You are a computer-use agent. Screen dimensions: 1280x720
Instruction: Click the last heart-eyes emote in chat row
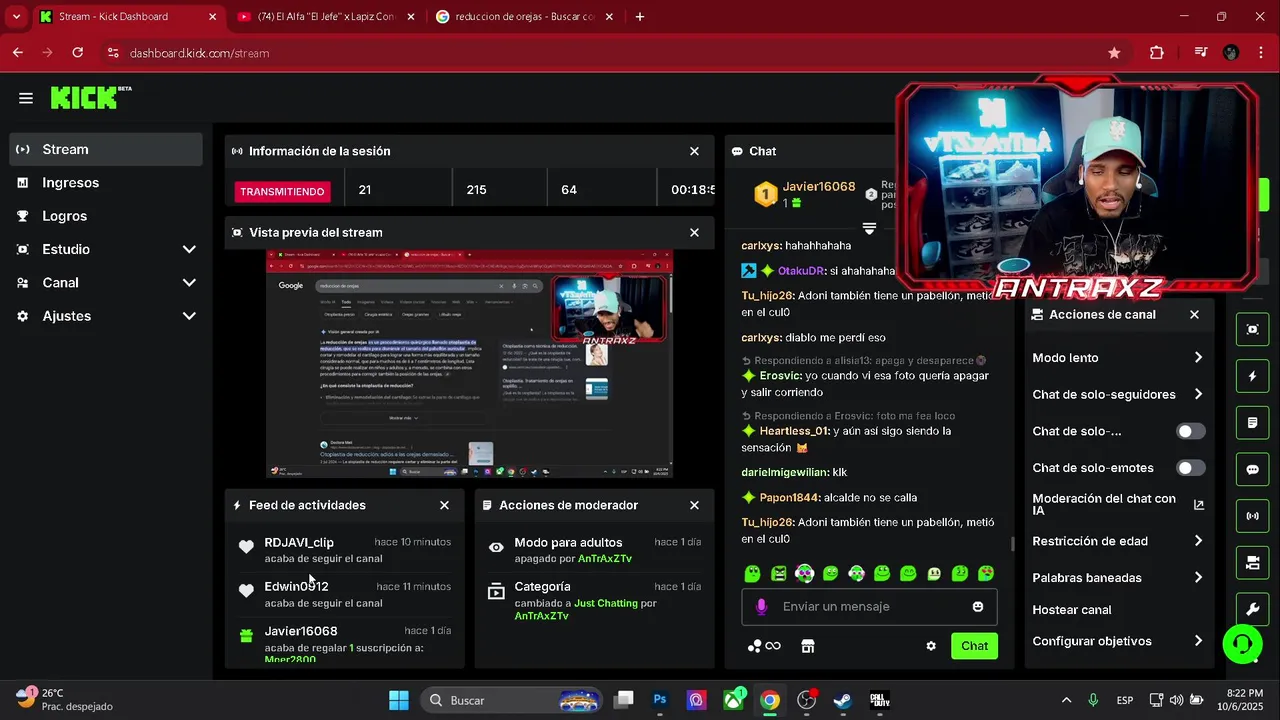click(x=986, y=573)
